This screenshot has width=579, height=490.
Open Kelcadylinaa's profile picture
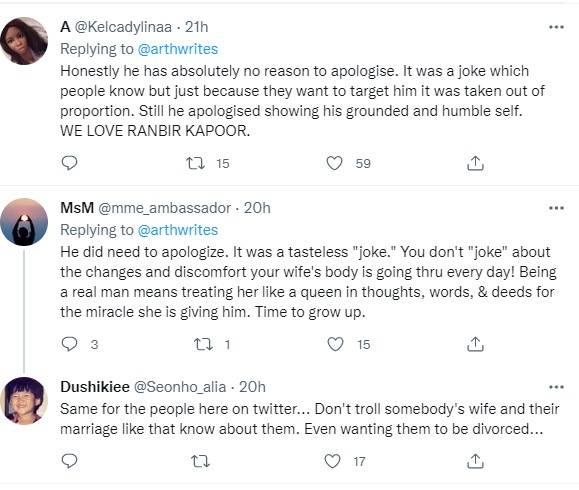pos(24,41)
